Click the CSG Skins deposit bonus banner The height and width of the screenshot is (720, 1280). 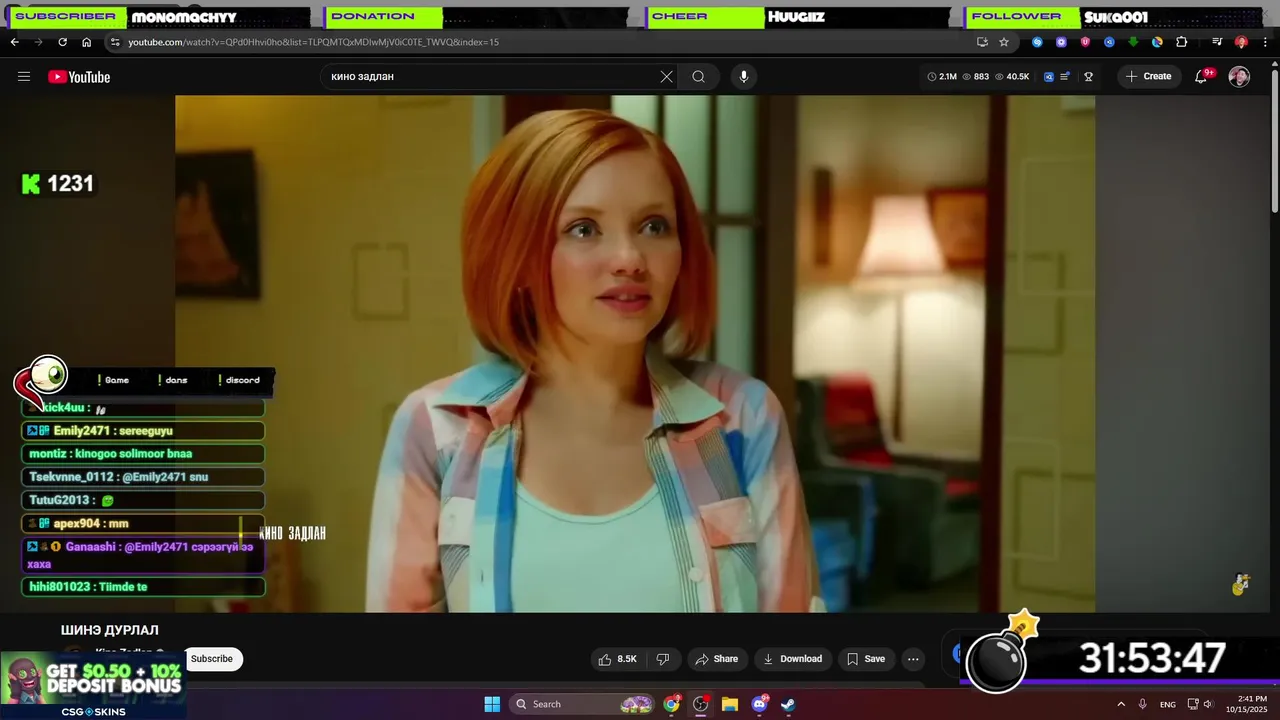click(93, 685)
